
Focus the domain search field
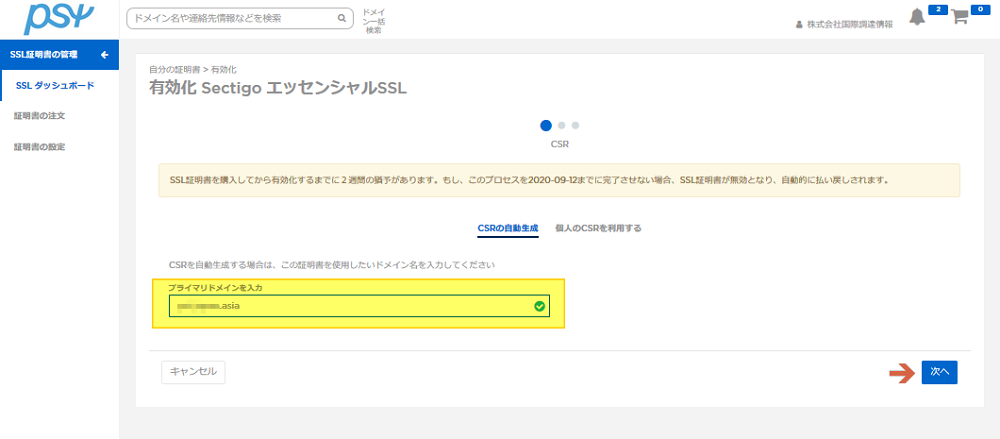240,19
